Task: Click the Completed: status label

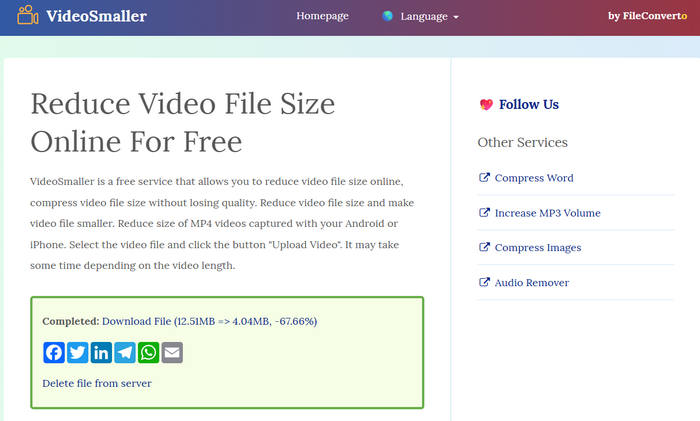Action: (71, 321)
